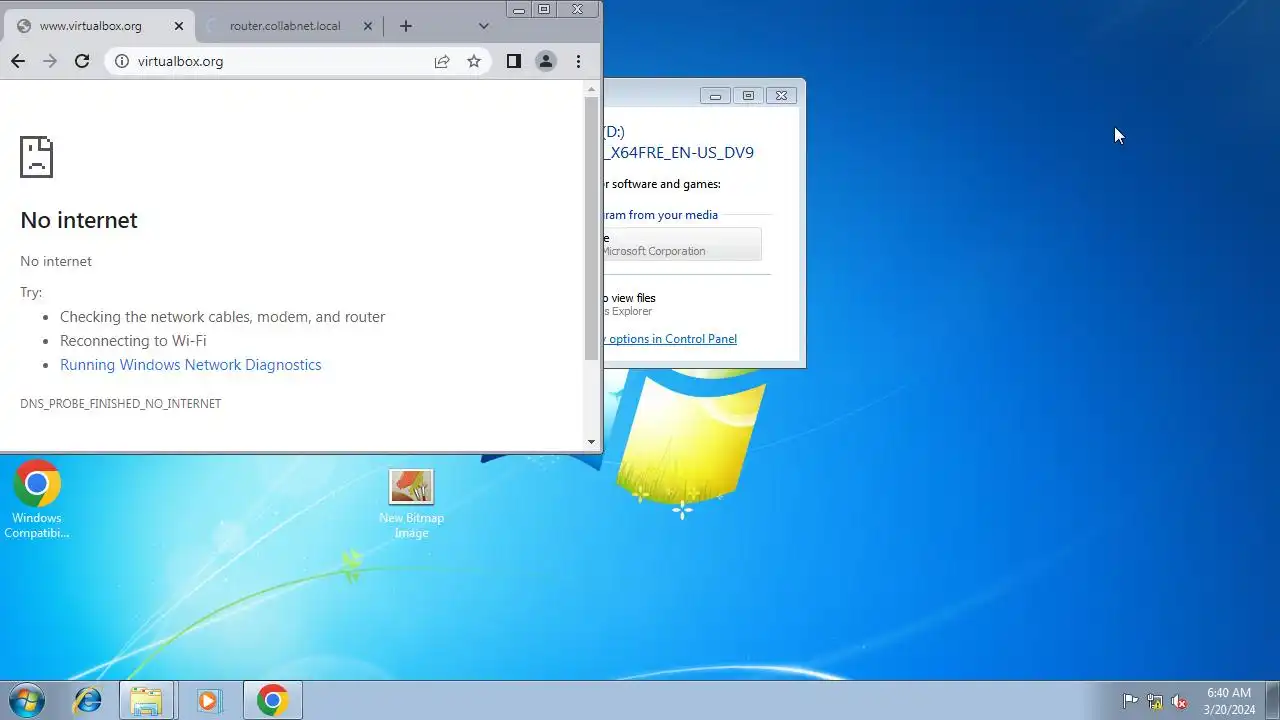Screen dimensions: 1280x720
Task: Switch to the router.collabnet.local tab
Action: (285, 26)
